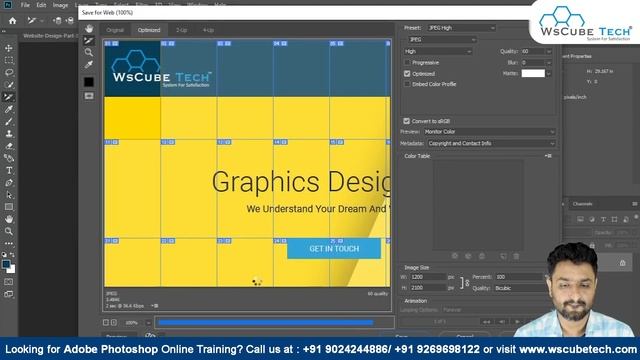Toggle the constrain proportions link icon
Screen dimensions: 640x360
(x=464, y=282)
